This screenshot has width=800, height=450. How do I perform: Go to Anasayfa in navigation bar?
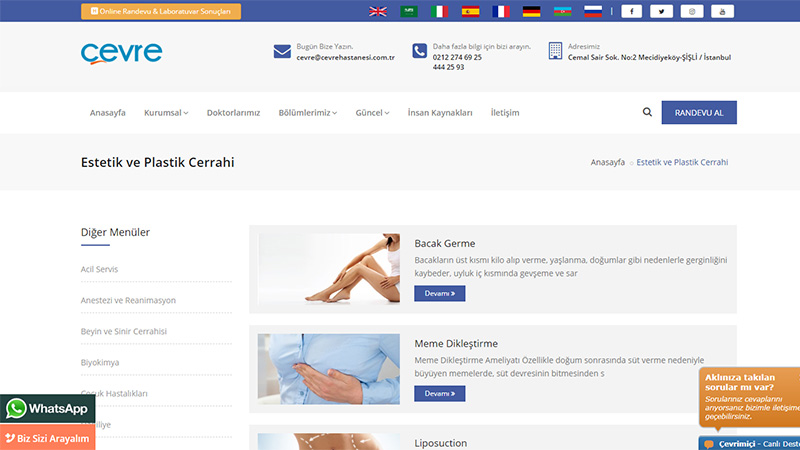pos(108,112)
